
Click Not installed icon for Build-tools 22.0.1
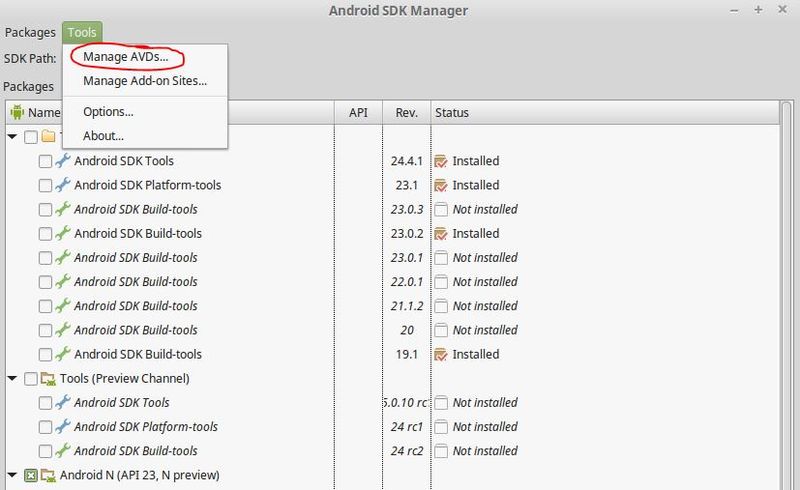pos(441,282)
